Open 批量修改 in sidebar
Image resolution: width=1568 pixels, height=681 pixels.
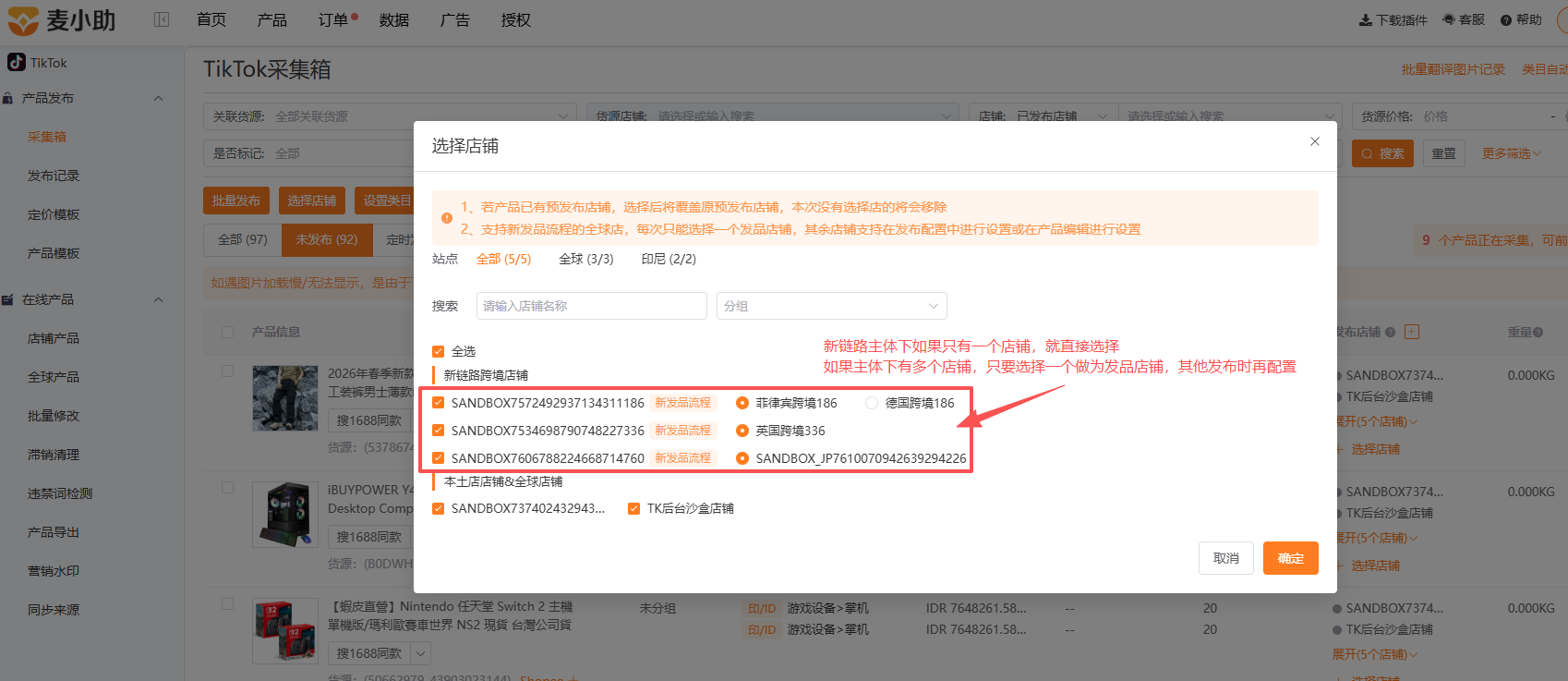pyautogui.click(x=54, y=416)
